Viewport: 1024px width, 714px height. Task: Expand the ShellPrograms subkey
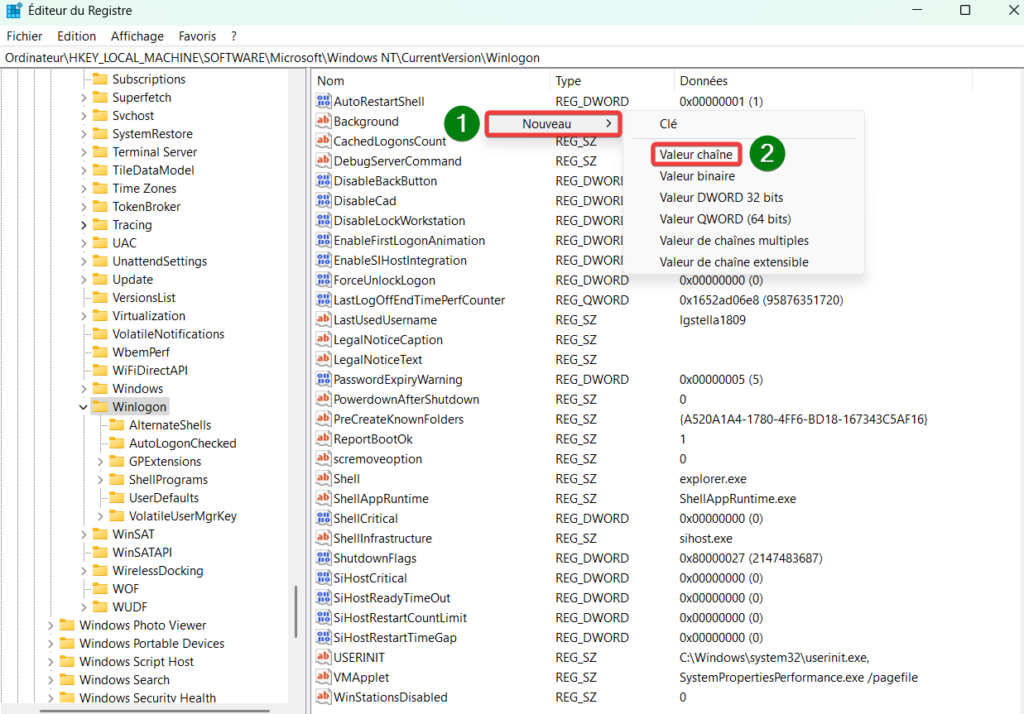pos(100,479)
